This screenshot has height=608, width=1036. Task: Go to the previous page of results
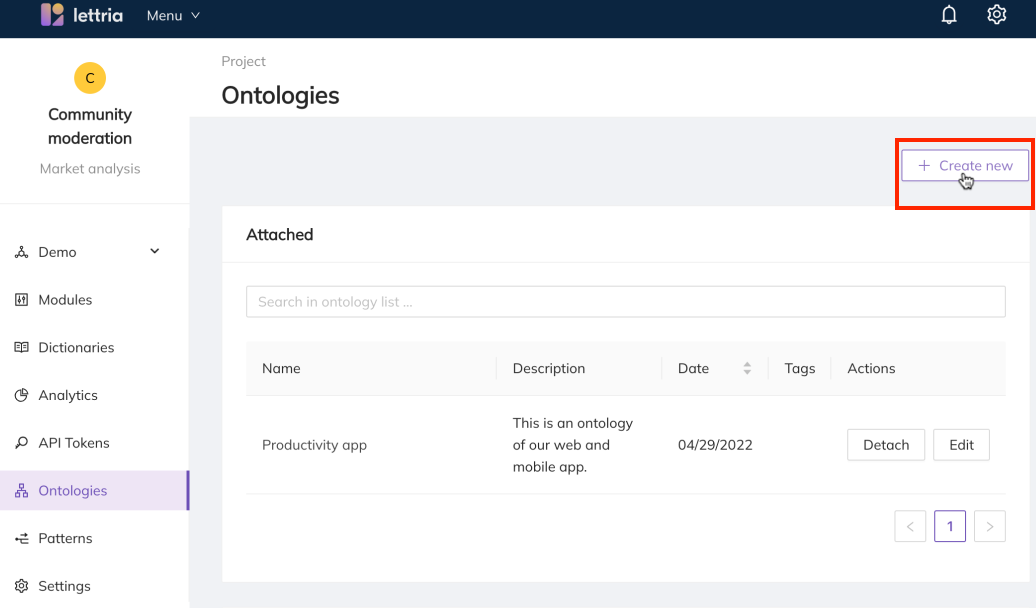910,526
